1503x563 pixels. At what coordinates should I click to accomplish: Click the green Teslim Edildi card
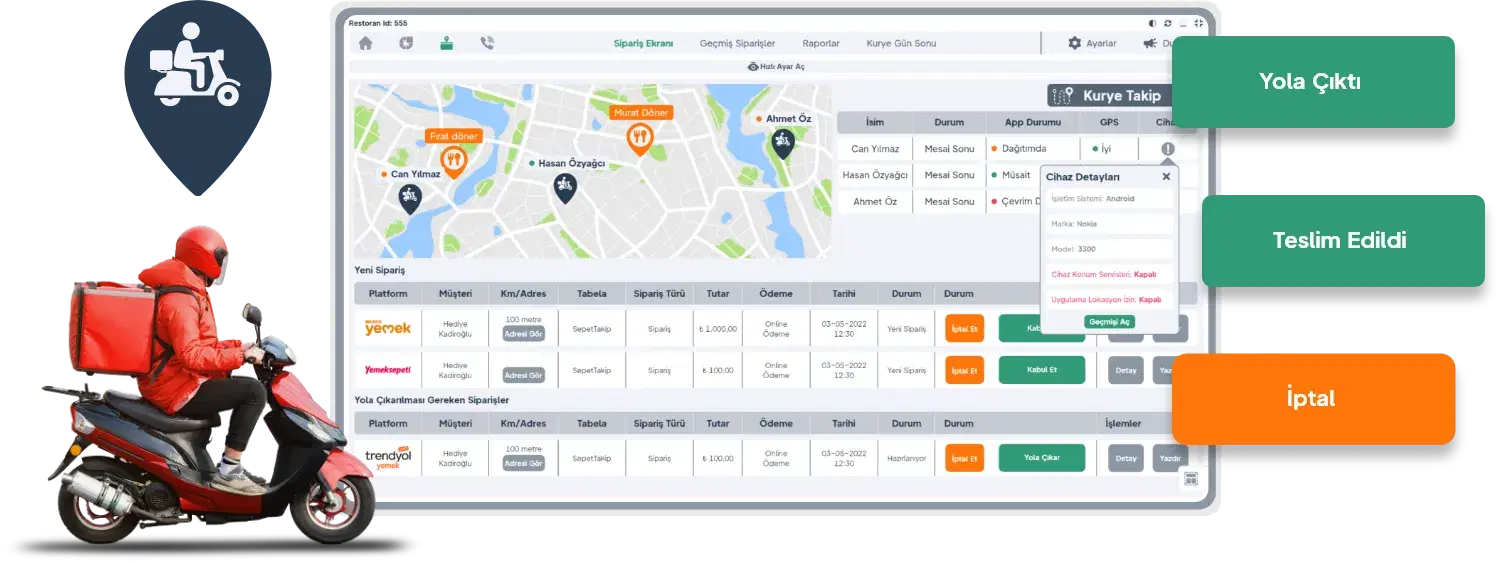point(1342,240)
